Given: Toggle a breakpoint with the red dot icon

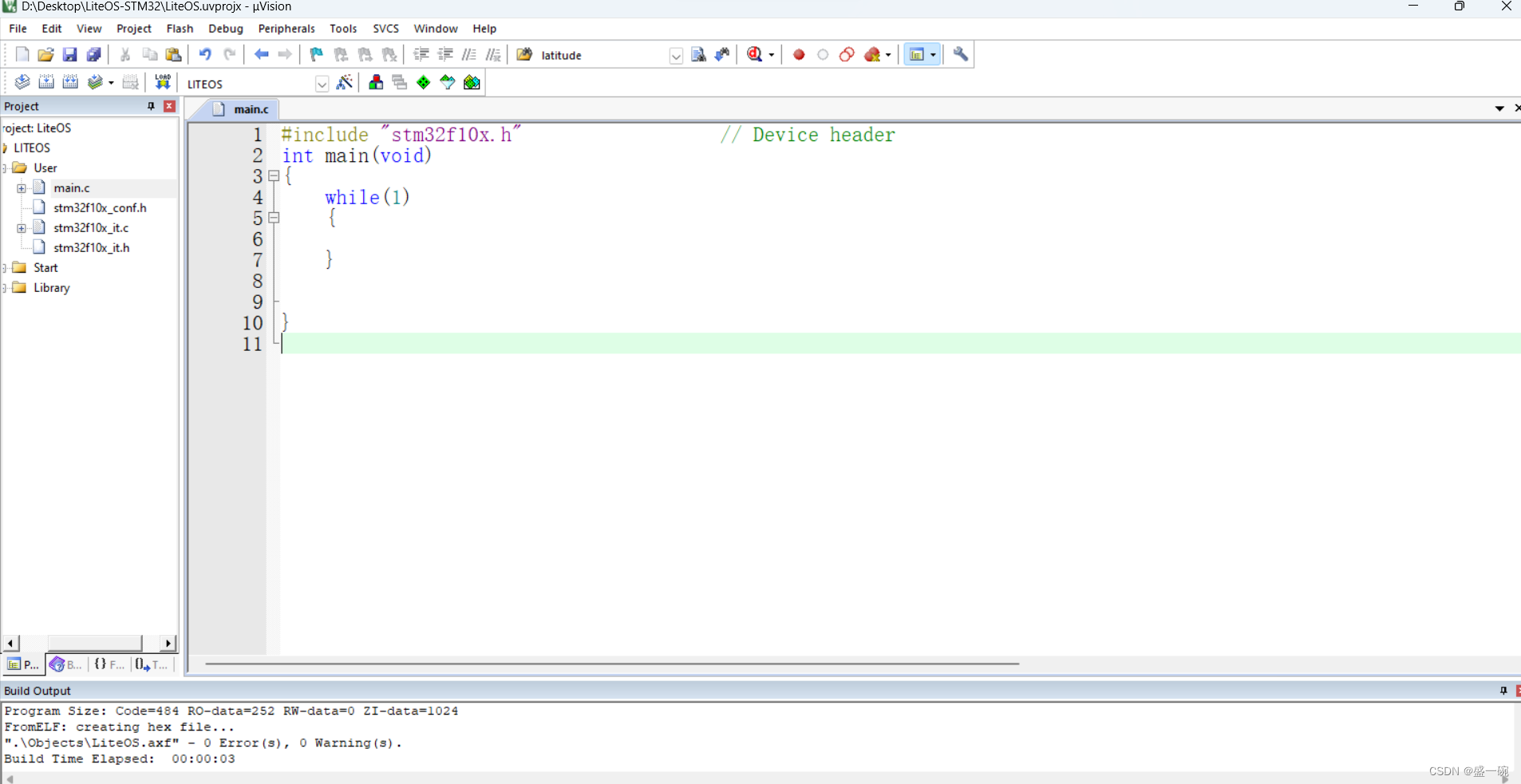Looking at the screenshot, I should click(x=799, y=54).
